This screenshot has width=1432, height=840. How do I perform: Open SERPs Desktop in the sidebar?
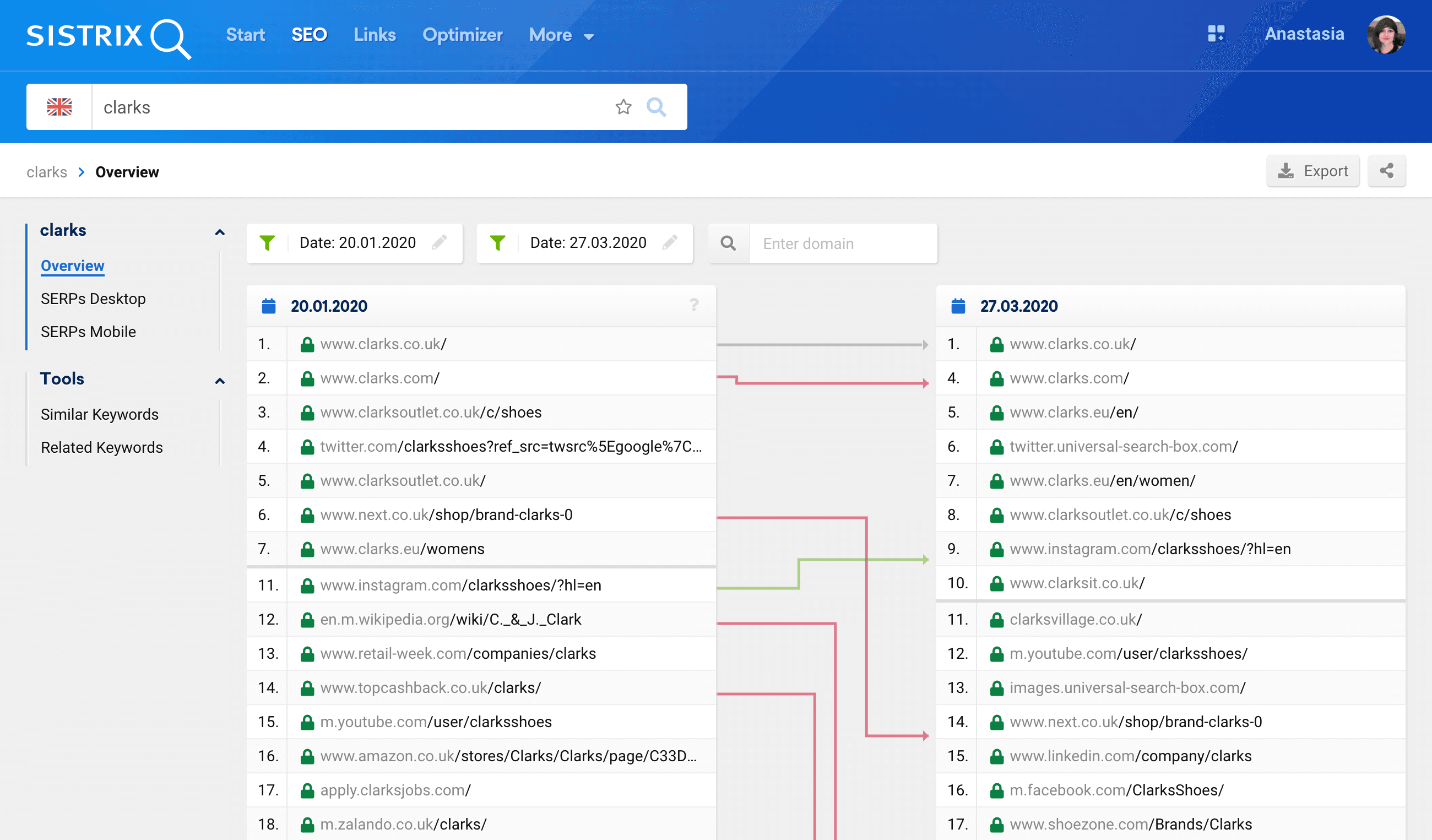click(93, 299)
